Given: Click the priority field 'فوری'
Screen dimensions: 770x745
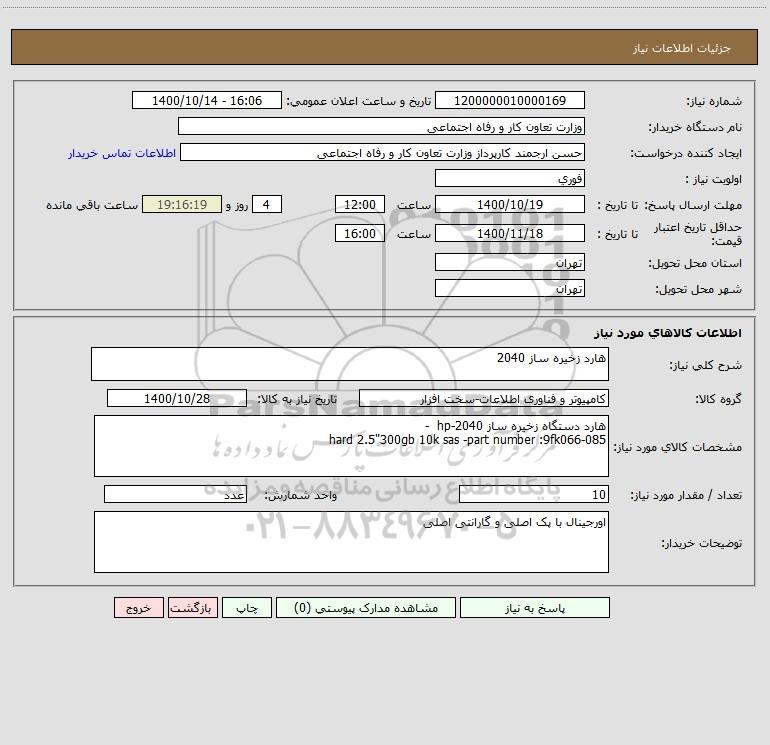Looking at the screenshot, I should pyautogui.click(x=510, y=178).
